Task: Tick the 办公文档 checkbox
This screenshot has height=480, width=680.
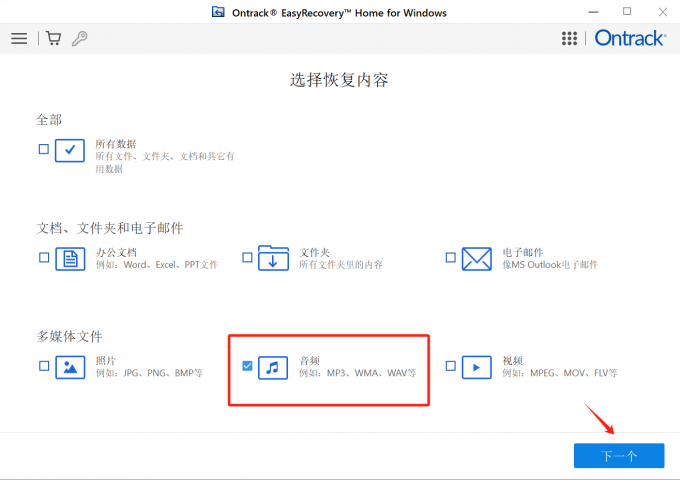Action: 44,258
